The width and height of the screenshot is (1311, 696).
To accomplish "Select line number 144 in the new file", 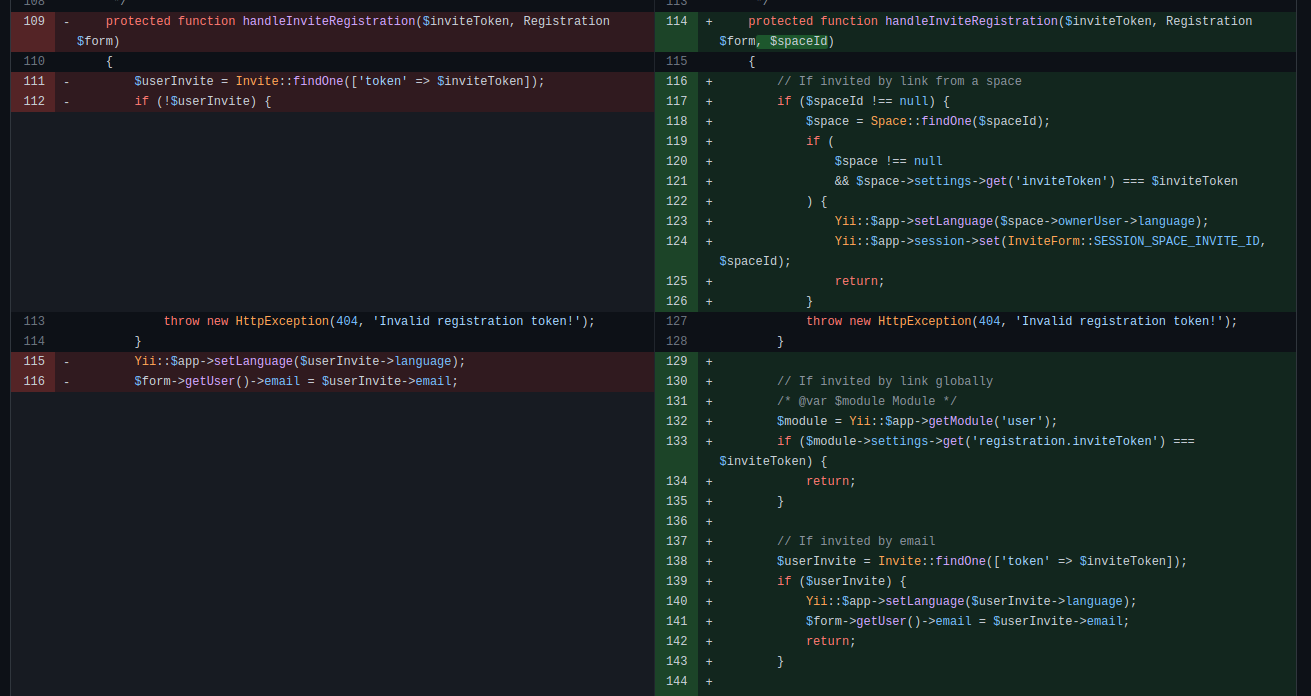I will [676, 681].
